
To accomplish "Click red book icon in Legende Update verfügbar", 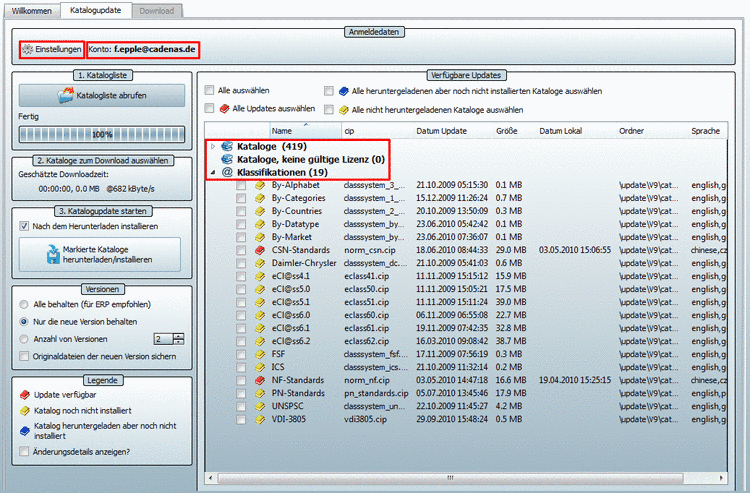I will (24, 395).
